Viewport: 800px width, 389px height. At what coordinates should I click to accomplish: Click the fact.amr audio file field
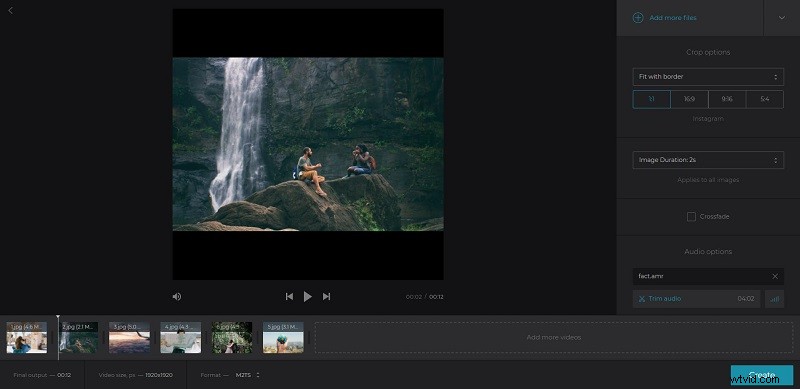click(708, 276)
